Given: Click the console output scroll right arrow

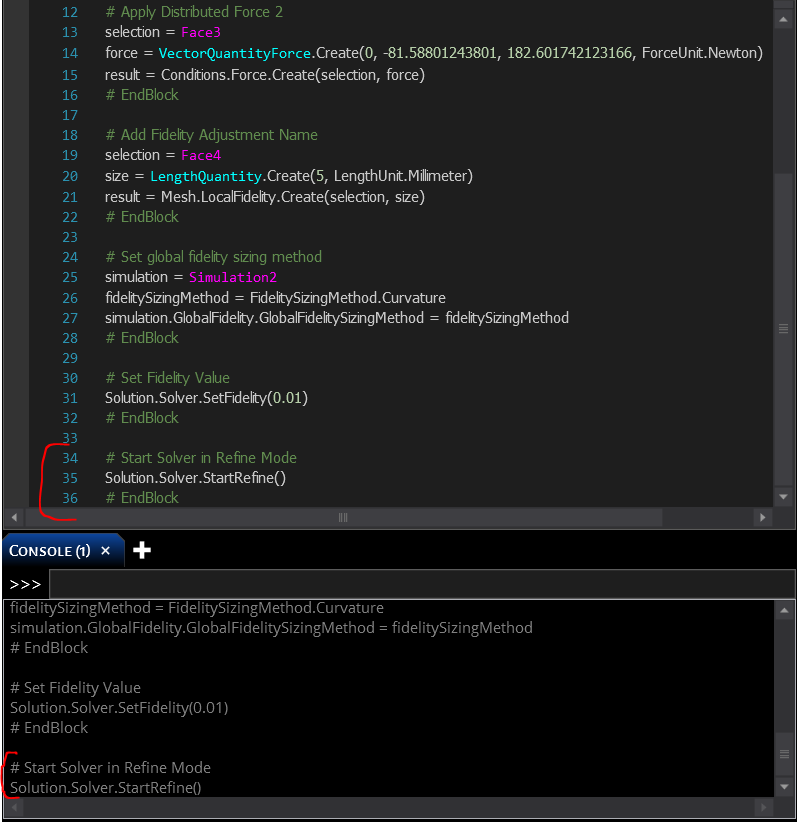Looking at the screenshot, I should tap(763, 807).
